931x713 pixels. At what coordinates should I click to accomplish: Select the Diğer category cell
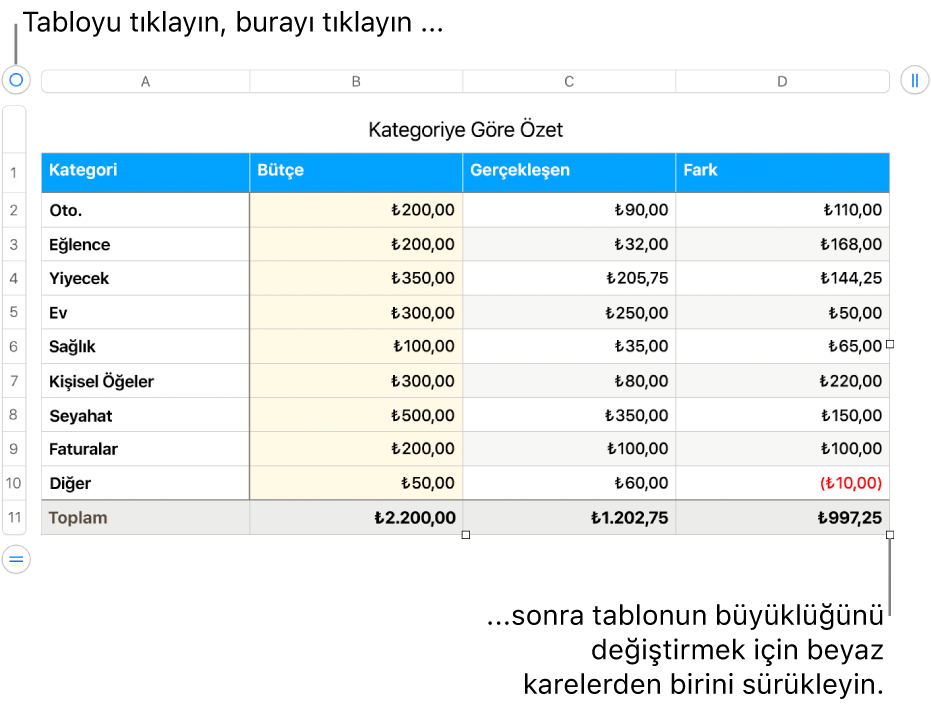(145, 483)
